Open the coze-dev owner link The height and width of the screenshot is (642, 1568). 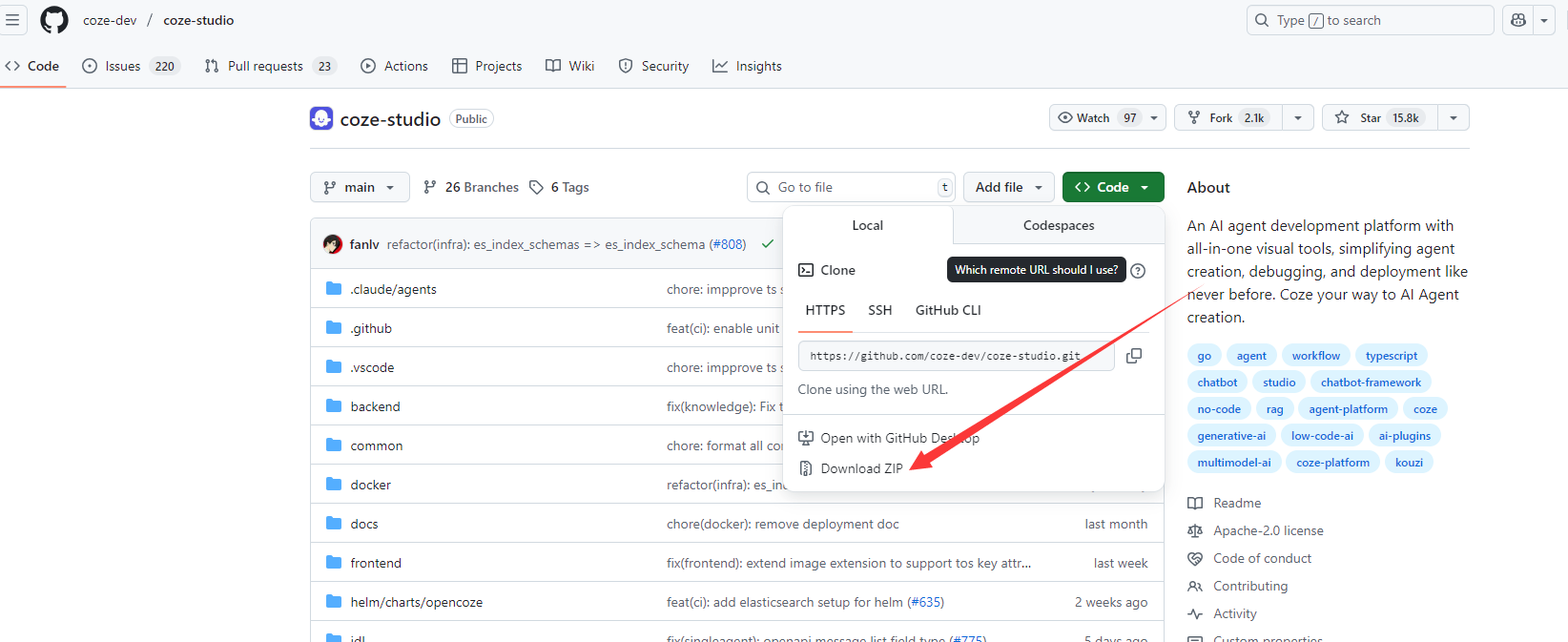tap(110, 20)
